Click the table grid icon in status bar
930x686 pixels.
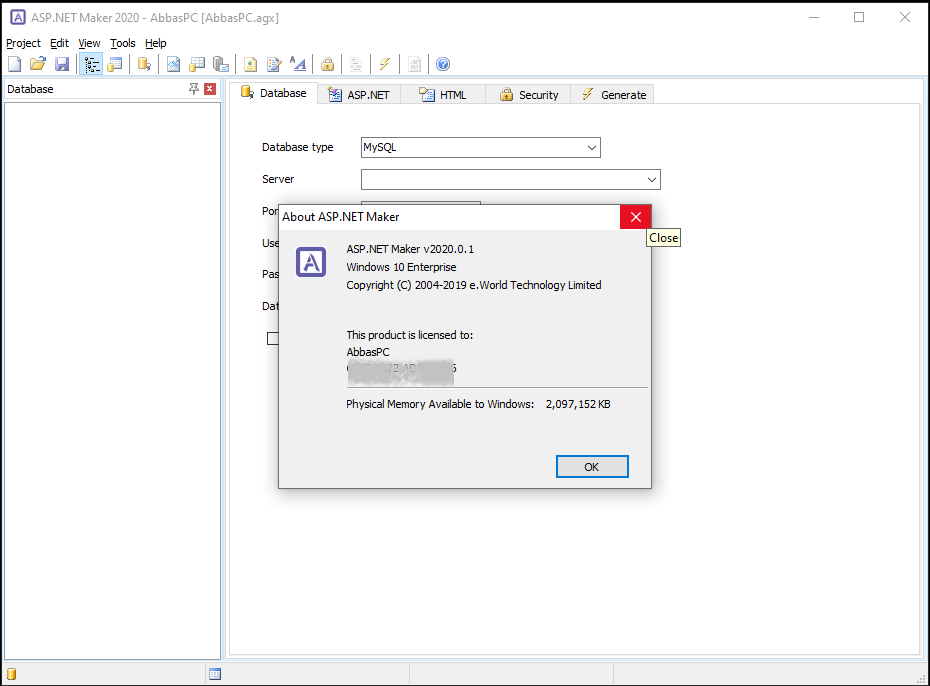pos(215,674)
